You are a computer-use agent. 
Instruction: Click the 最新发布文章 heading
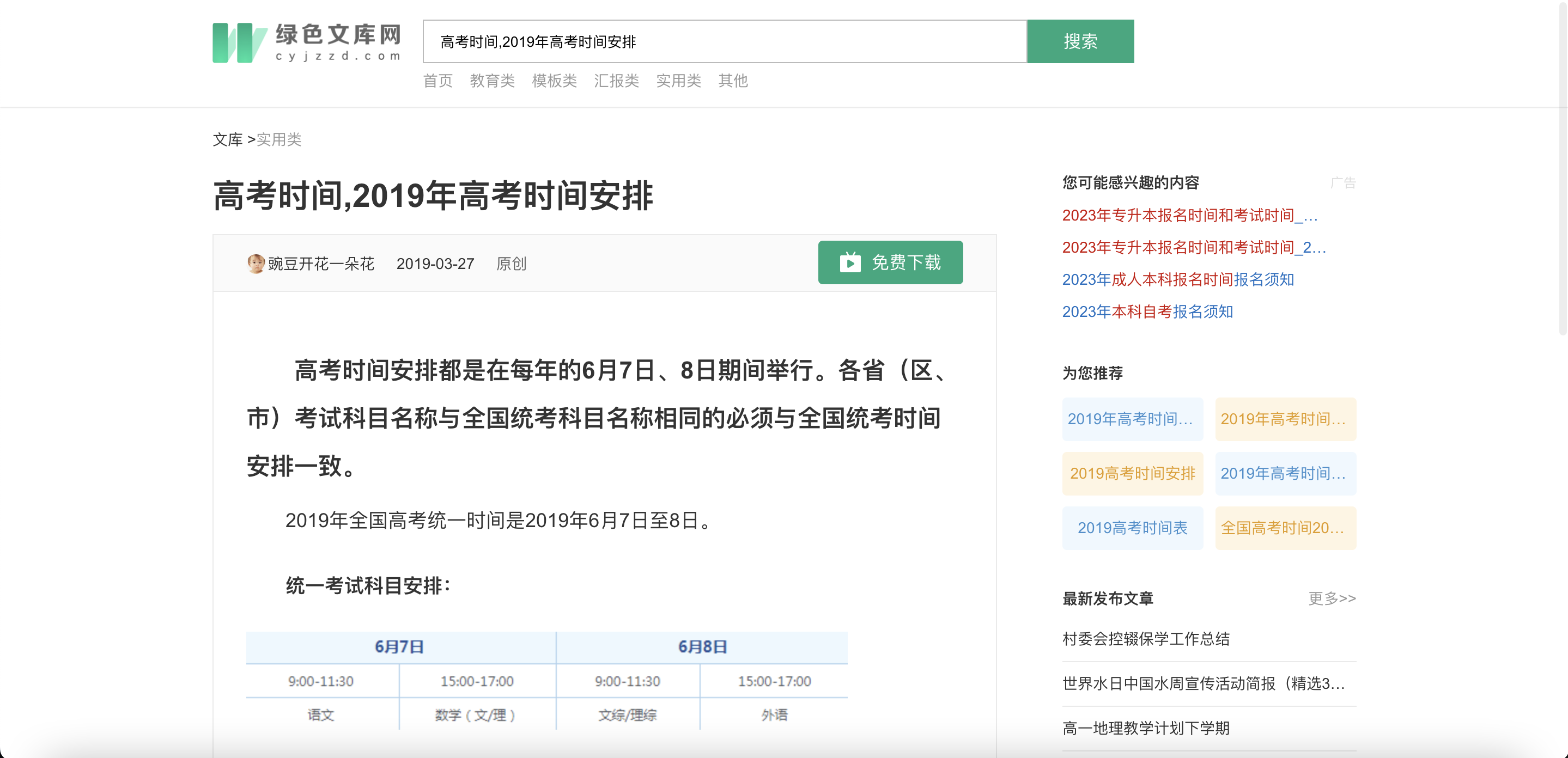(x=1107, y=598)
